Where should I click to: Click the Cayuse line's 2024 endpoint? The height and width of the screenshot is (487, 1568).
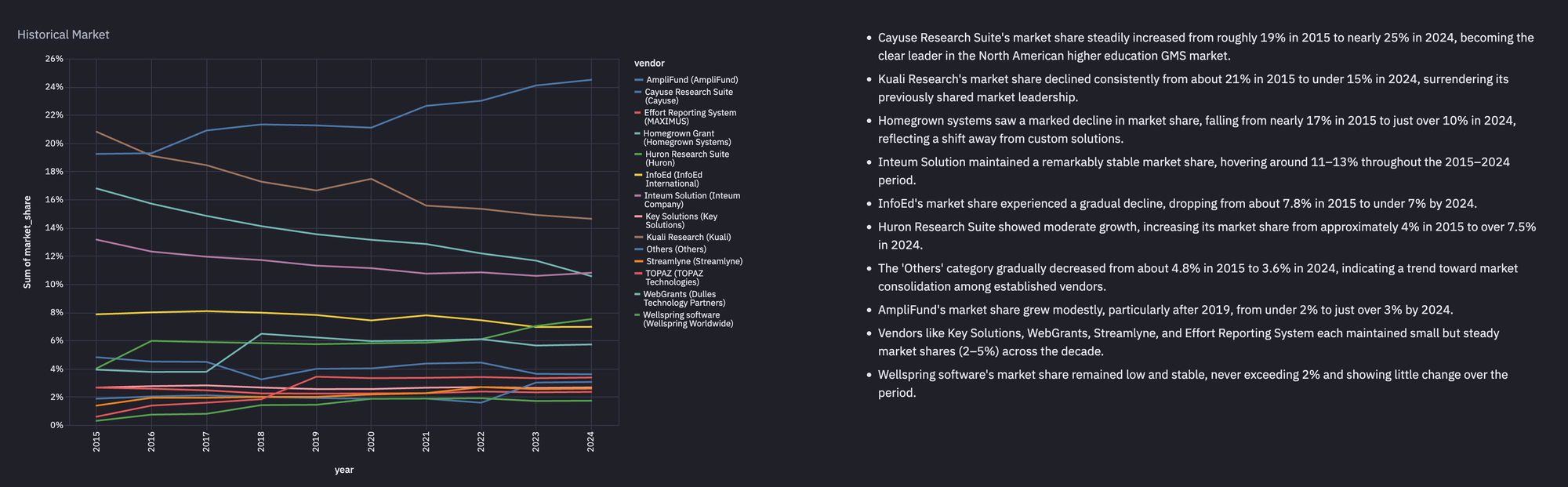[x=590, y=80]
